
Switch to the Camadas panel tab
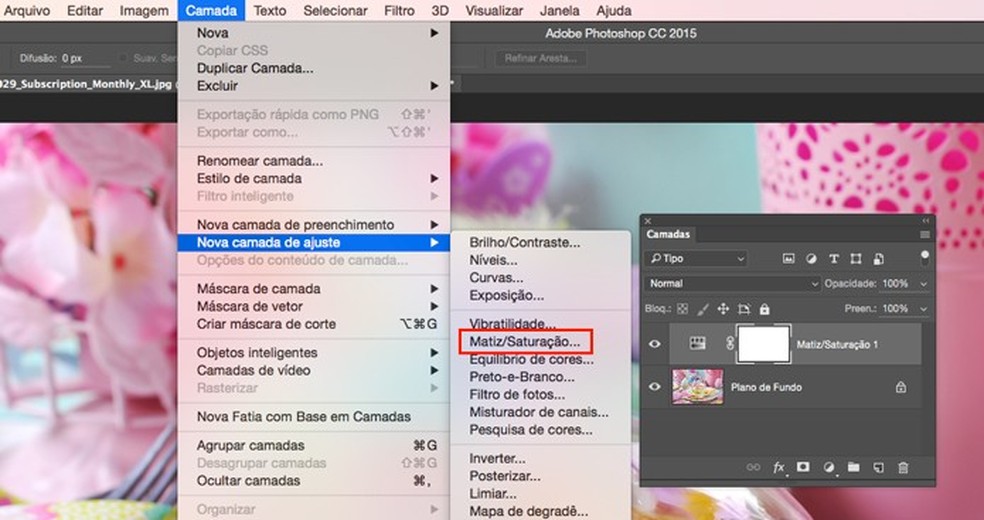click(668, 235)
